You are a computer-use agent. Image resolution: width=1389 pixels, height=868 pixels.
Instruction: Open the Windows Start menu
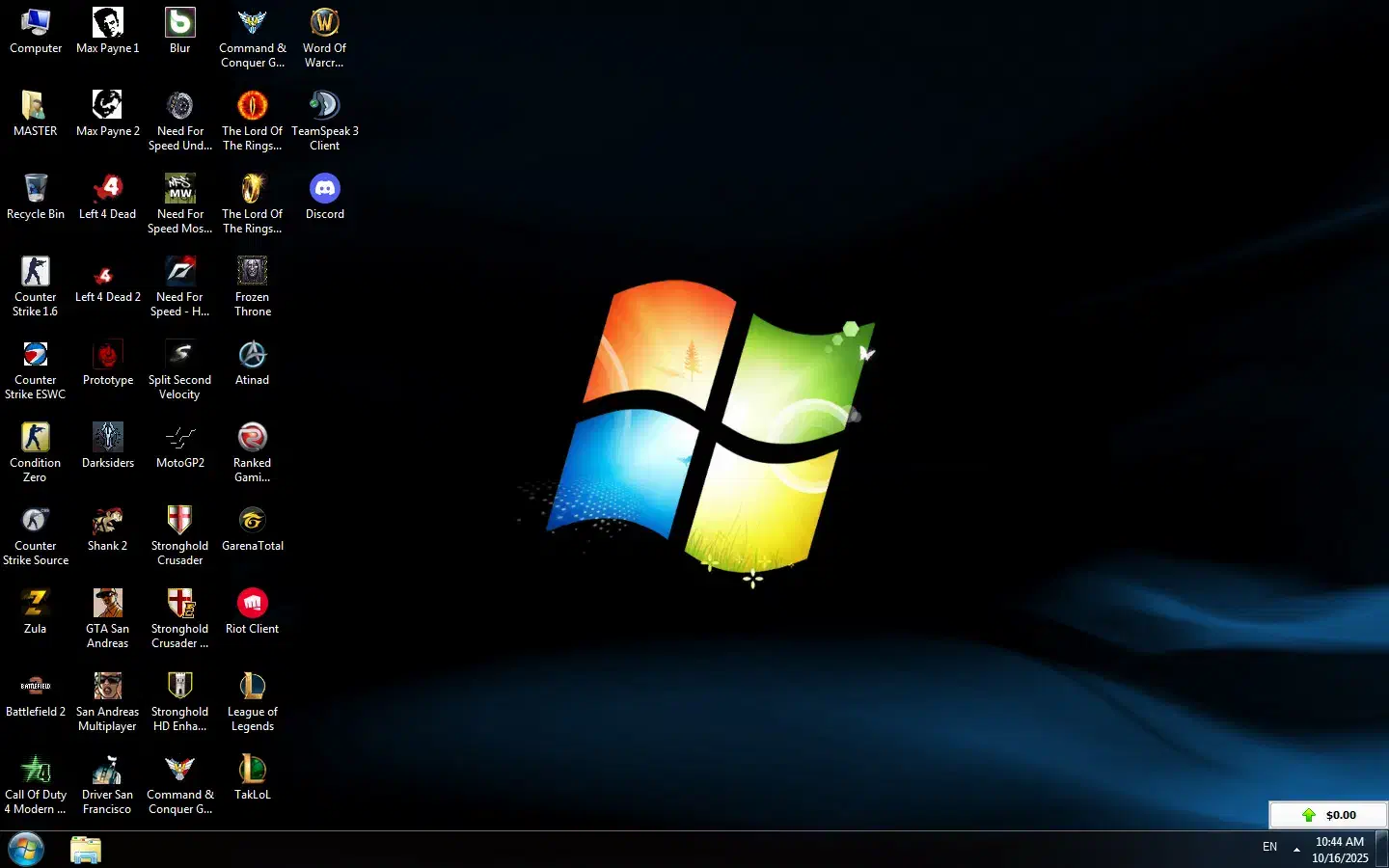[26, 850]
